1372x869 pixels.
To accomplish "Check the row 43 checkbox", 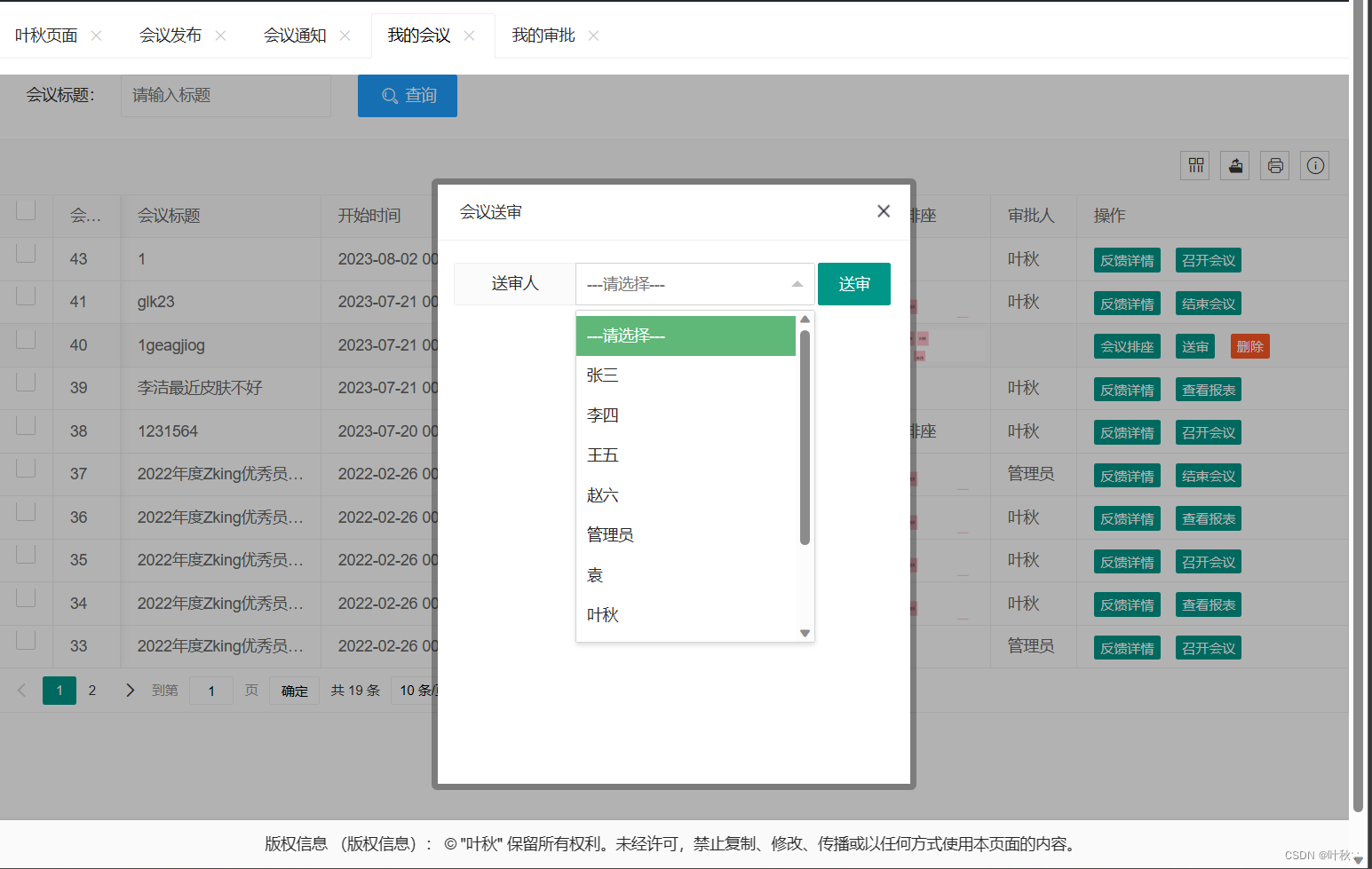I will pyautogui.click(x=26, y=253).
